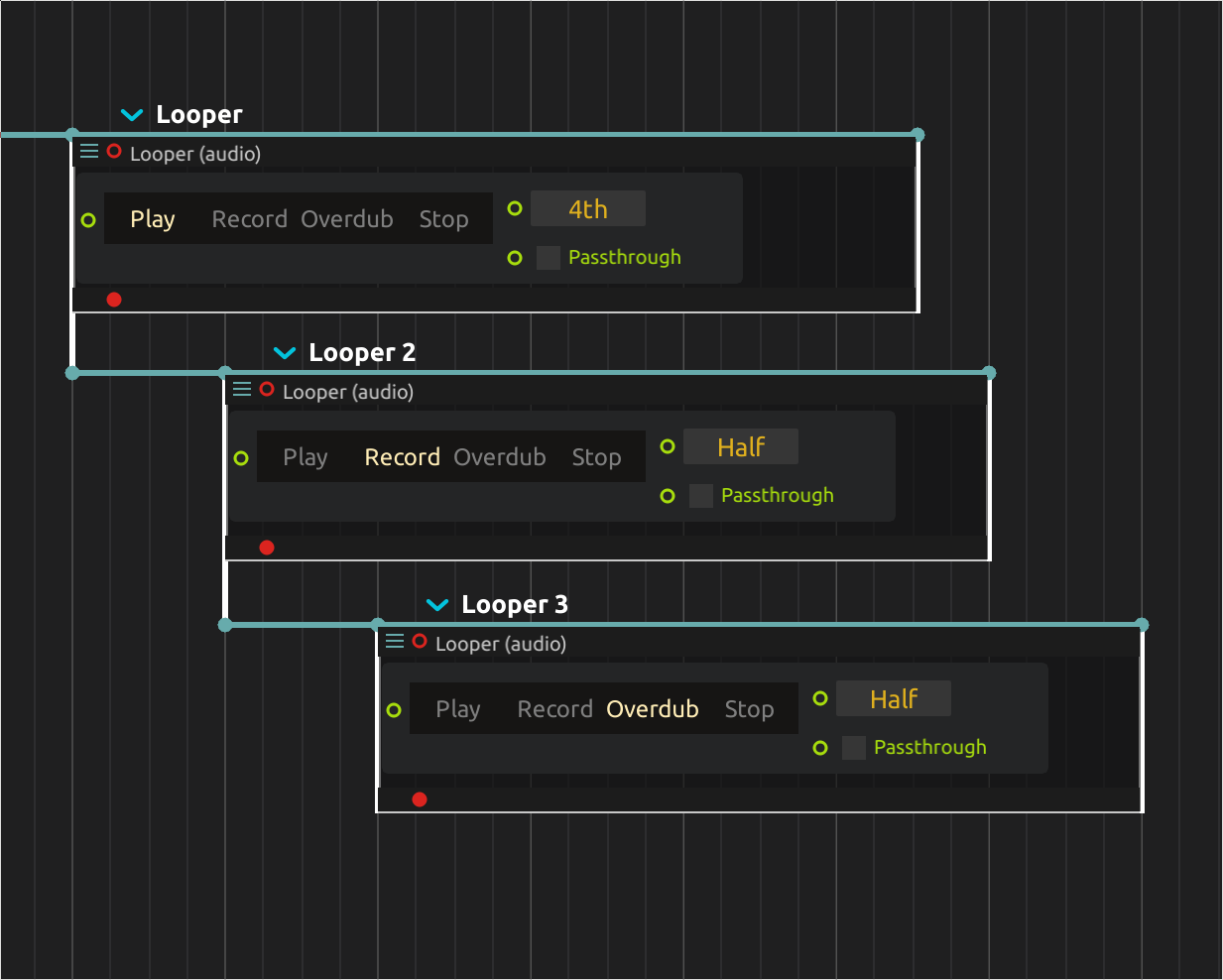Screen dimensions: 1223x980
Task: Click red audio port under Looper 2
Action: pos(267,548)
